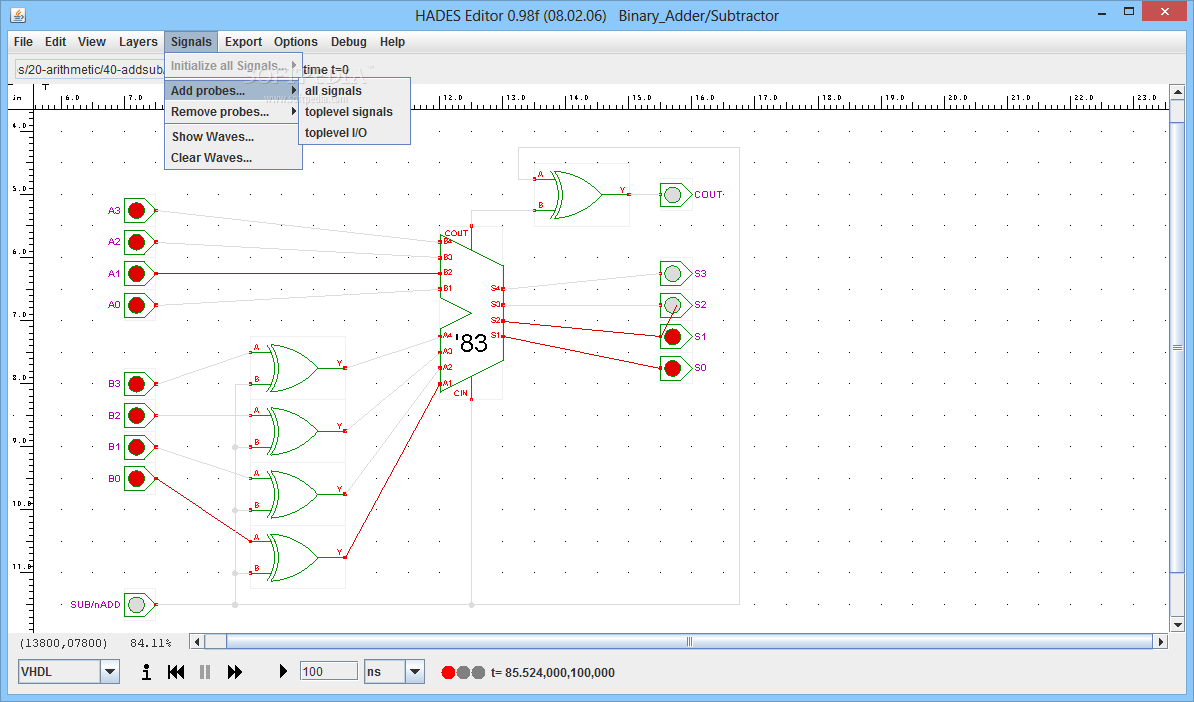Select Show Waves menu entry
1194x702 pixels.
(233, 137)
